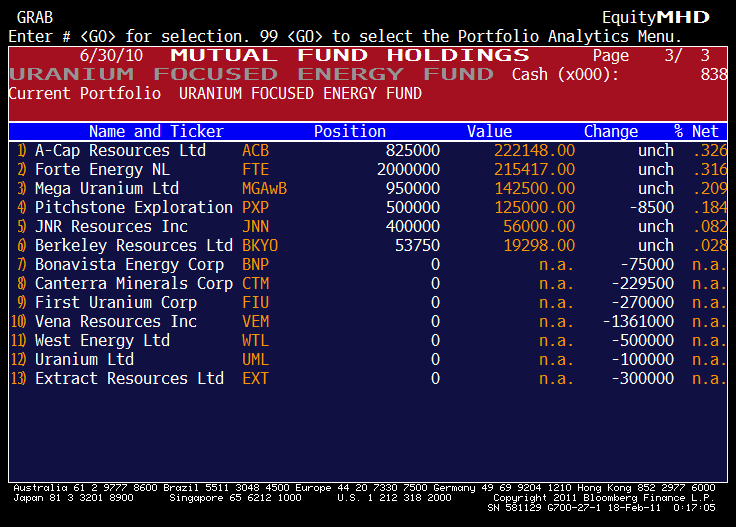Open row 10) Vena Resources Inc

point(368,321)
